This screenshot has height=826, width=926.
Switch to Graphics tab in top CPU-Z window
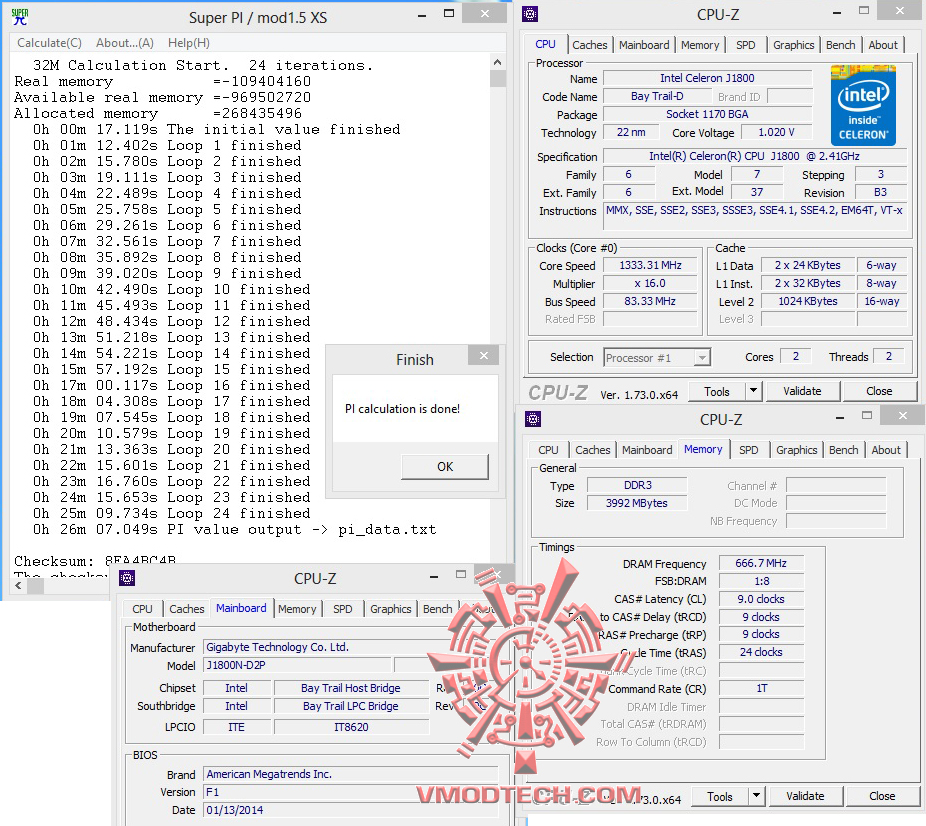[793, 45]
